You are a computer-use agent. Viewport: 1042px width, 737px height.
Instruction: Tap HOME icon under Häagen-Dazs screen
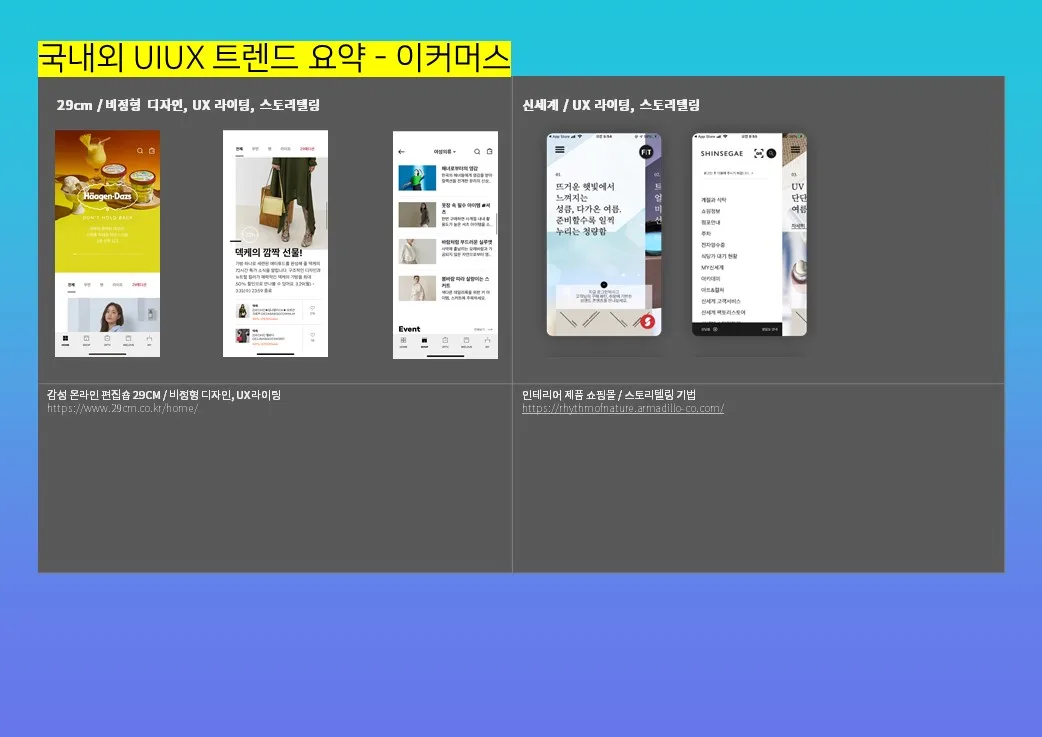pyautogui.click(x=65, y=340)
